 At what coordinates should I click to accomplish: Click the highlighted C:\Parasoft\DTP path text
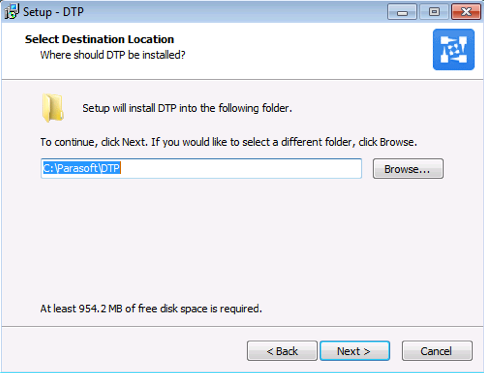81,168
